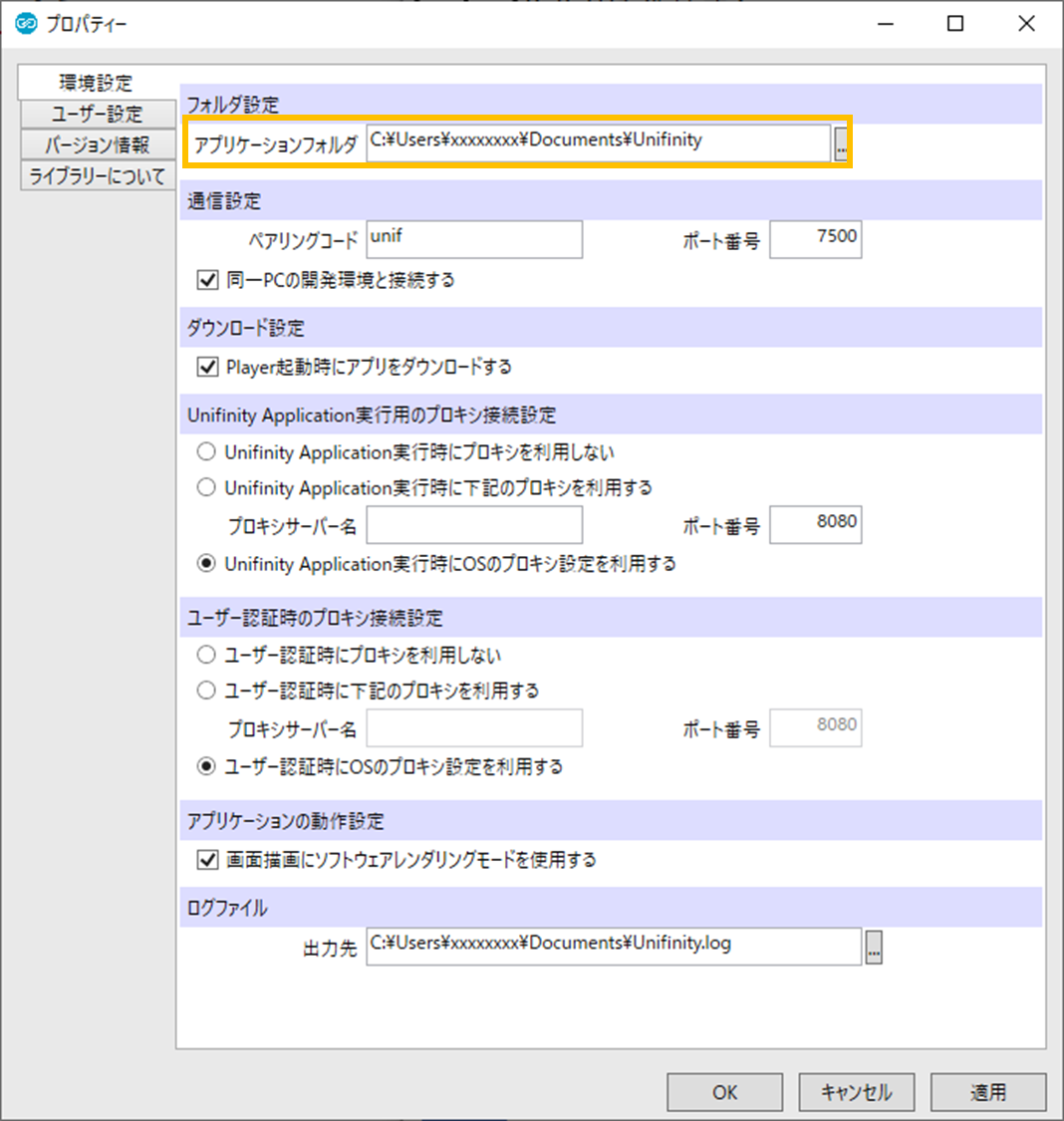The image size is (1064, 1121).
Task: Click the 適用 button
Action: coord(988,1092)
